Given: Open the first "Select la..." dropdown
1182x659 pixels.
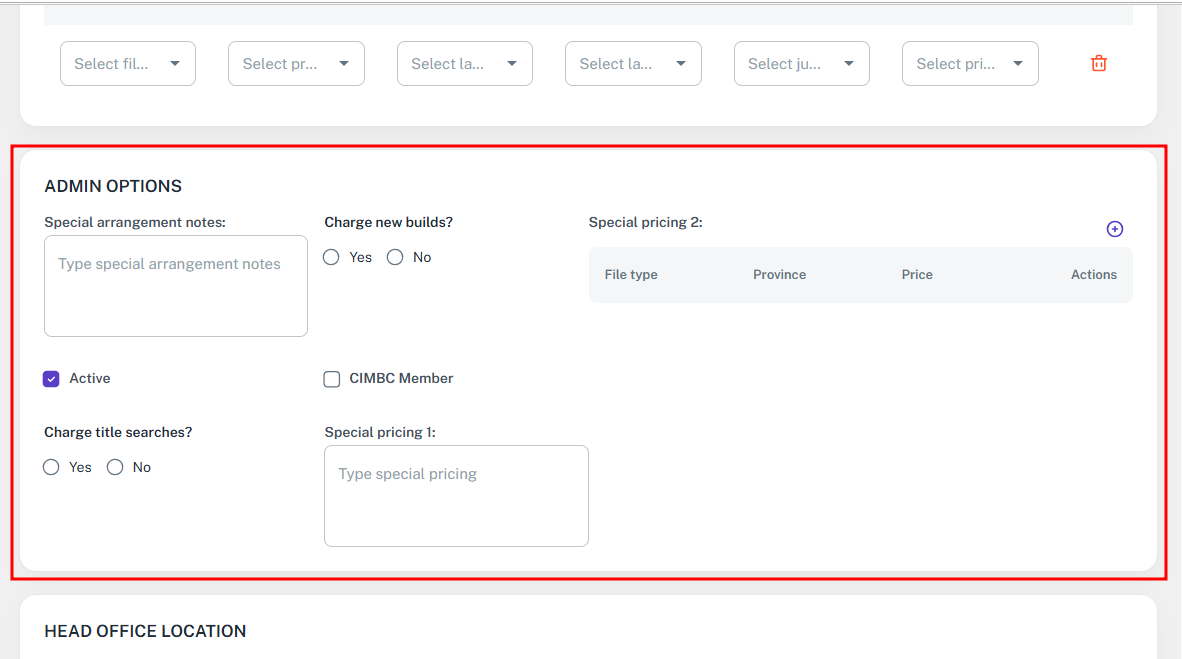Looking at the screenshot, I should click(x=464, y=64).
